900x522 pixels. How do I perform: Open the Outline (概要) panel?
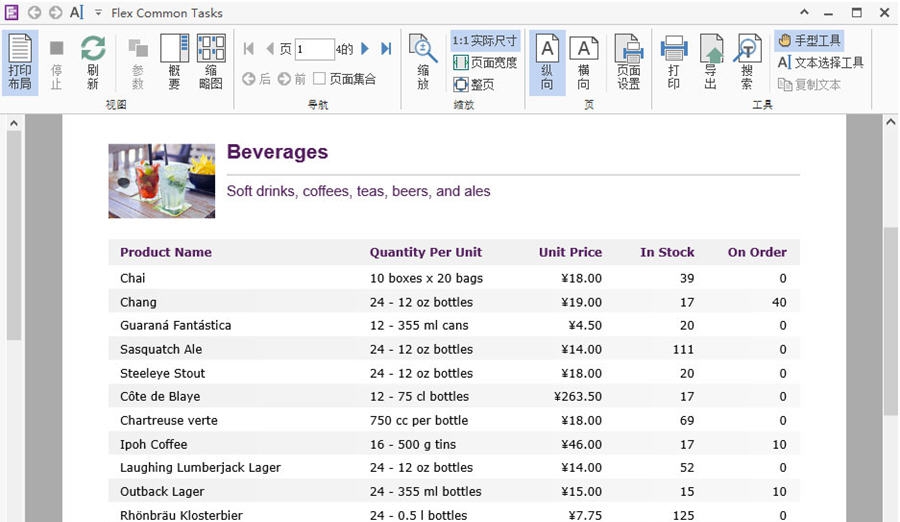[x=174, y=61]
